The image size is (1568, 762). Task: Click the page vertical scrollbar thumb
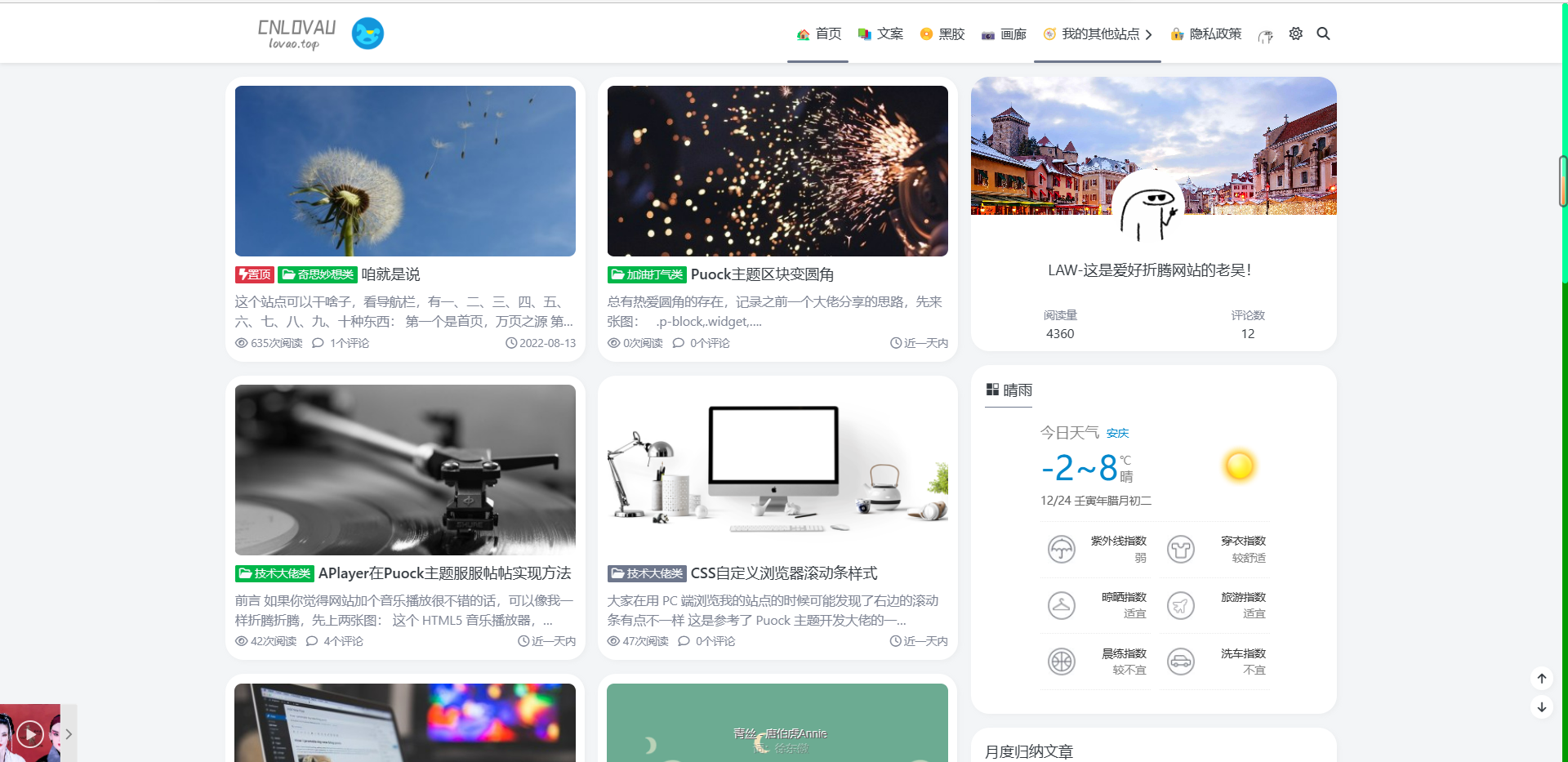tap(1563, 180)
